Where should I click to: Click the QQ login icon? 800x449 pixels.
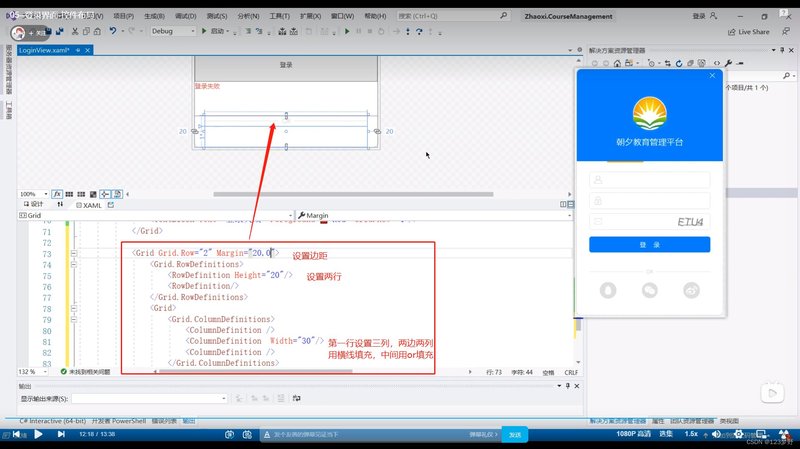tap(608, 290)
